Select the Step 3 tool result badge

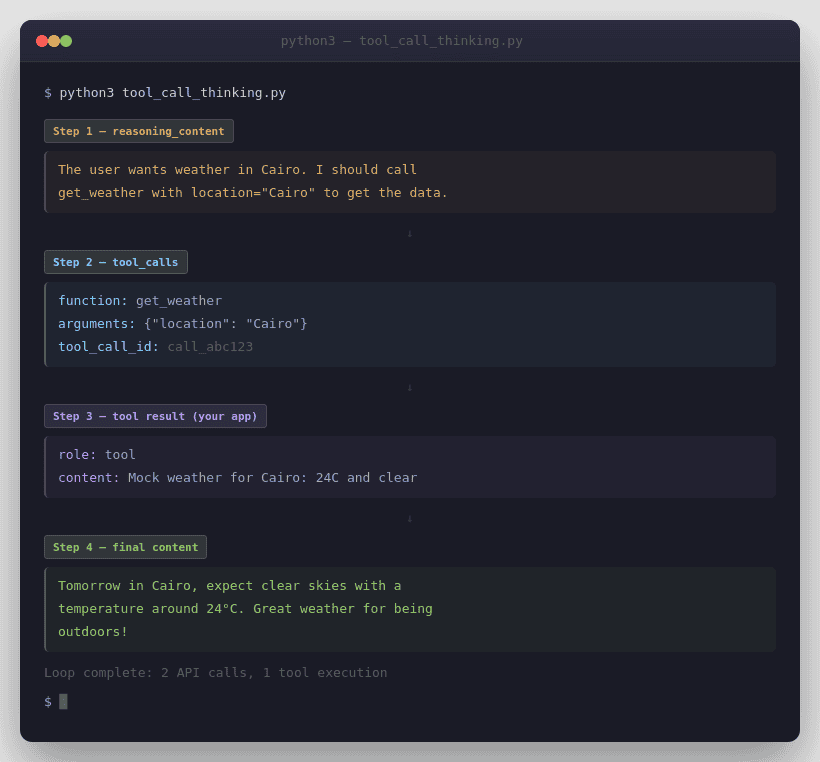pyautogui.click(x=155, y=415)
